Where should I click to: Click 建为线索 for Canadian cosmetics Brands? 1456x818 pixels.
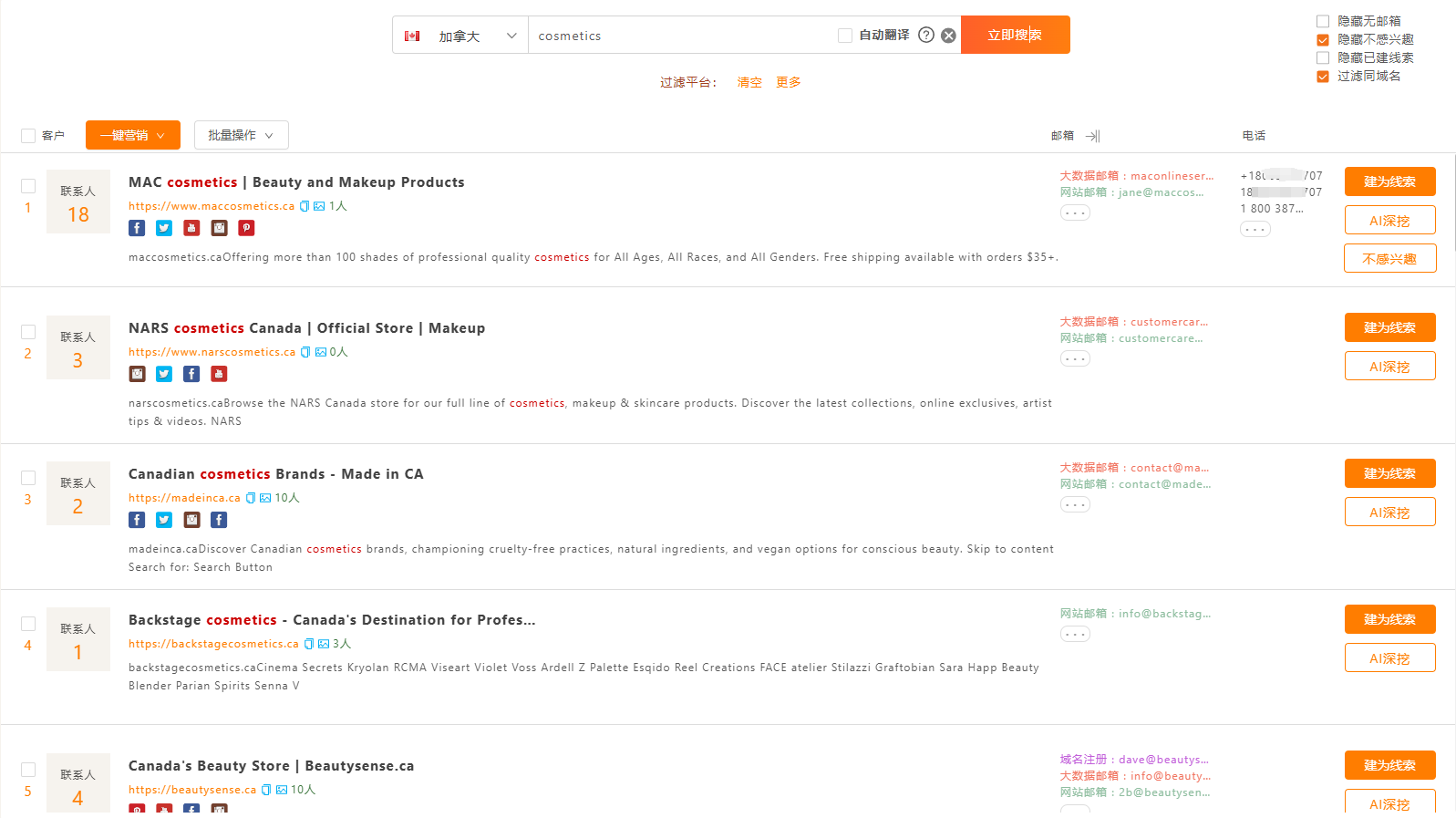click(1390, 473)
